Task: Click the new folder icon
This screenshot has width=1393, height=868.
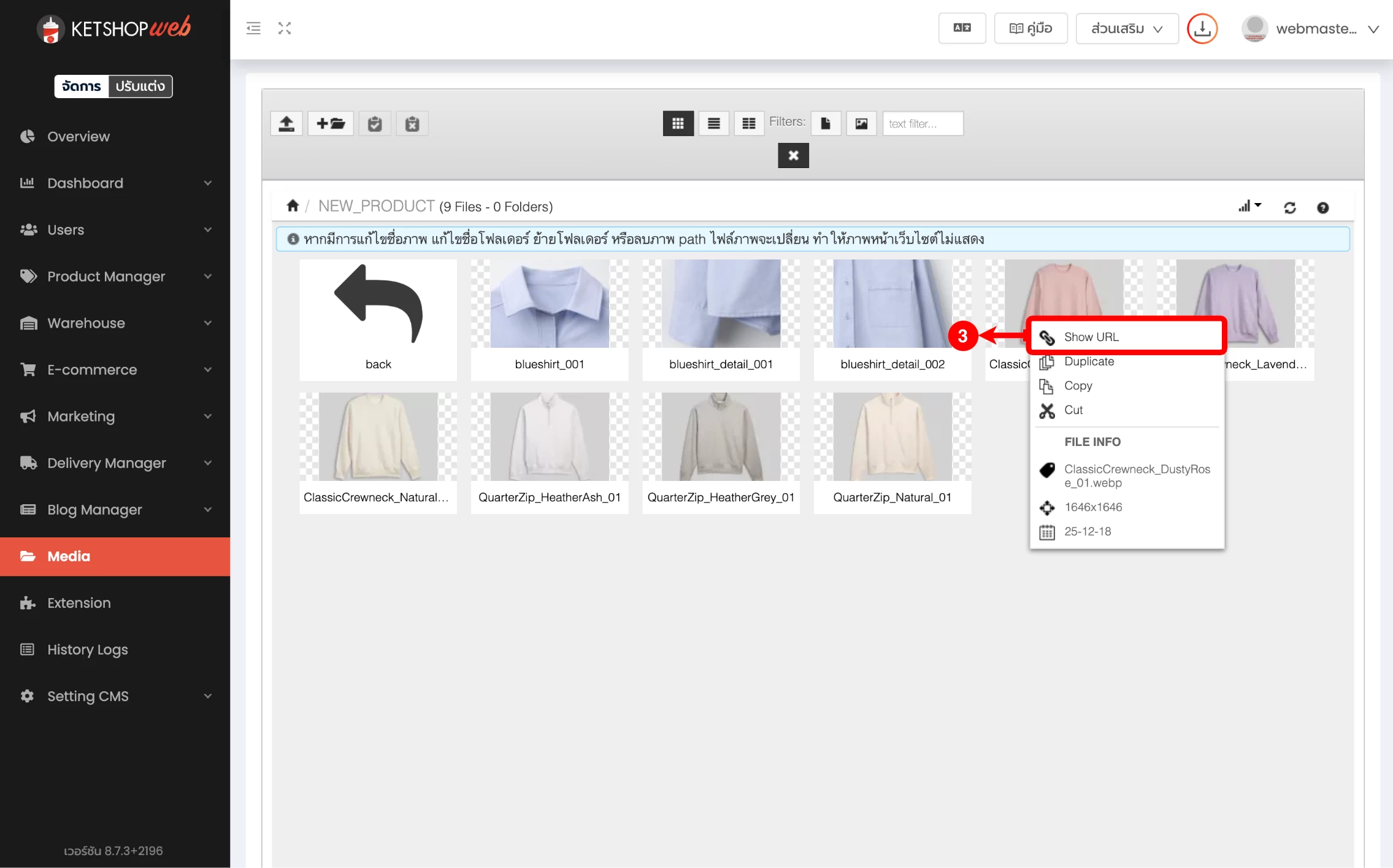Action: point(331,124)
